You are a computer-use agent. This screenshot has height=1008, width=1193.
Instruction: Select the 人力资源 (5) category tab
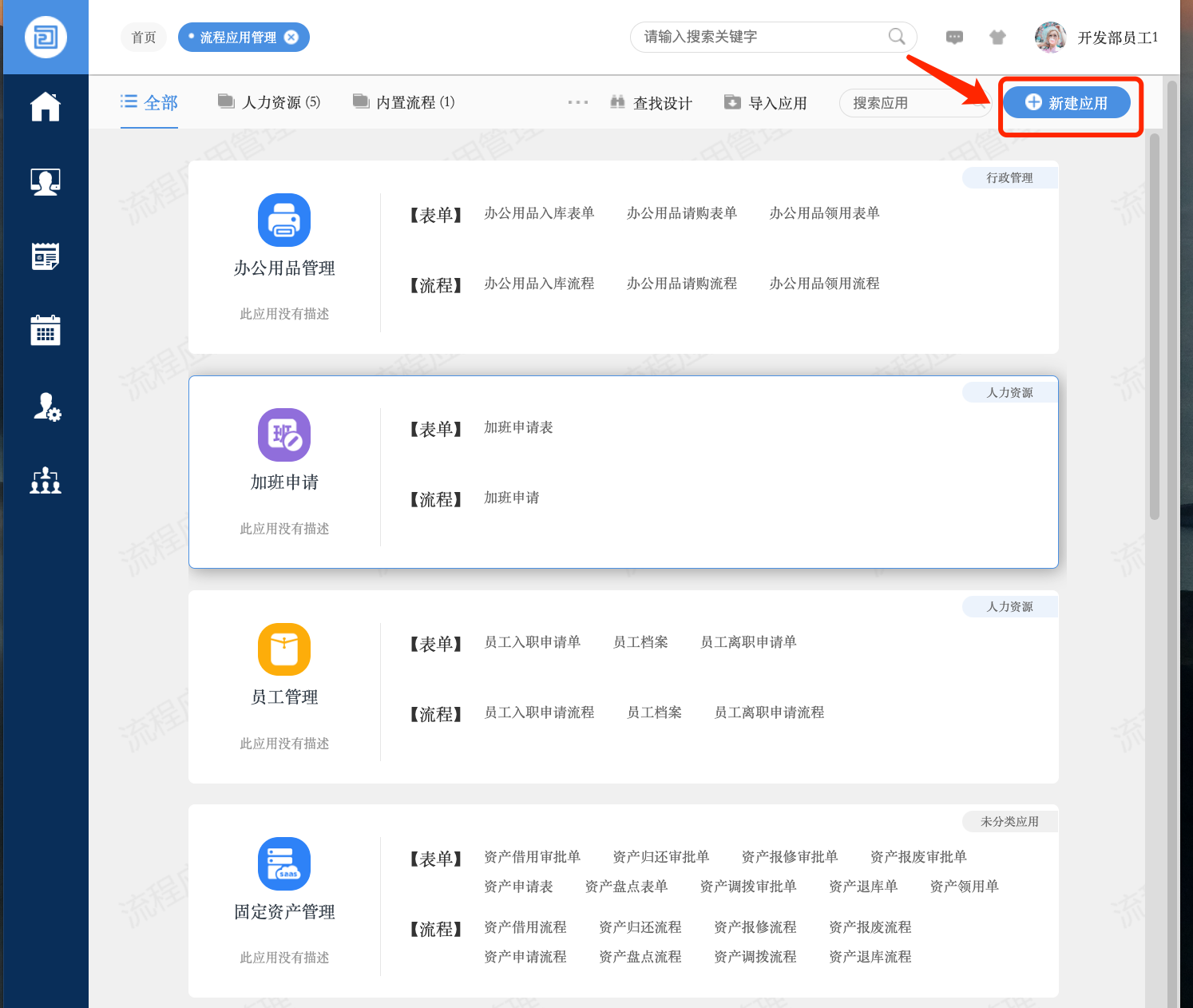270,102
